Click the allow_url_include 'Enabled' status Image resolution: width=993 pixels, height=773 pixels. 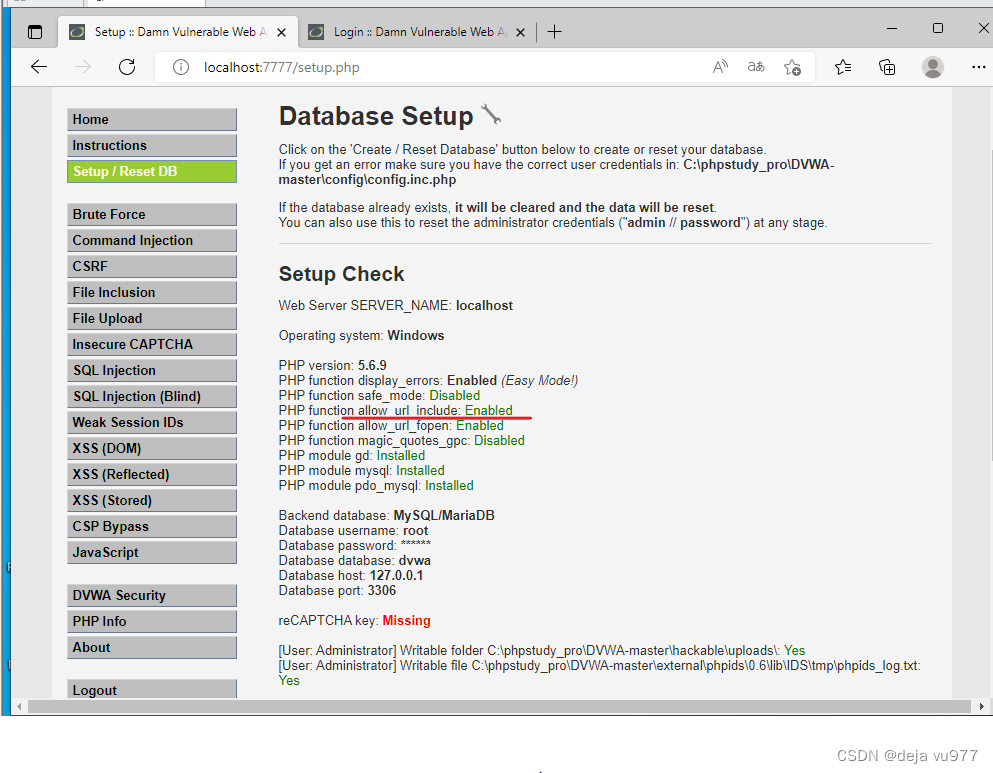488,410
